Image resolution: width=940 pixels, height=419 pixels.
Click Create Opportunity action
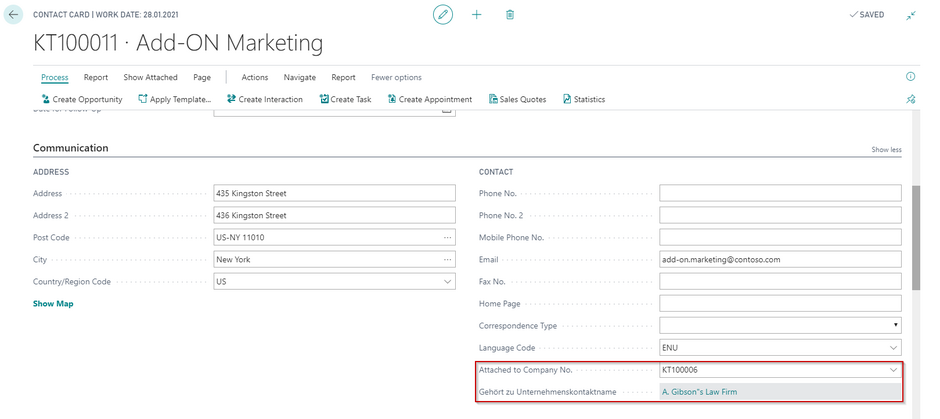point(82,99)
